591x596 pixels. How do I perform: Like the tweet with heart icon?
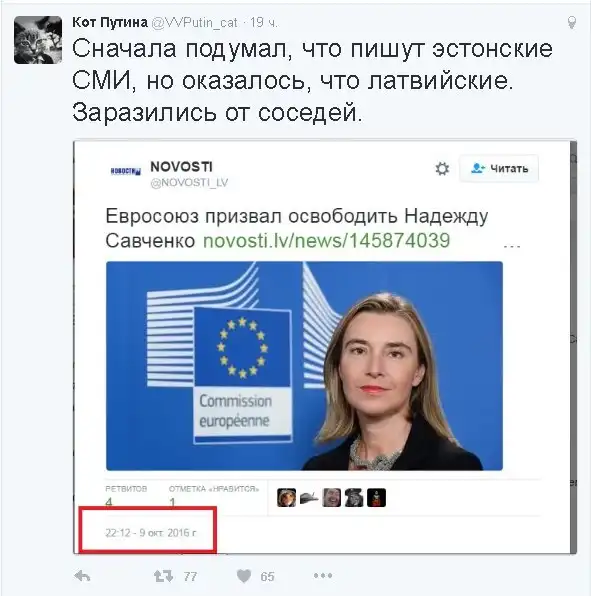click(244, 576)
